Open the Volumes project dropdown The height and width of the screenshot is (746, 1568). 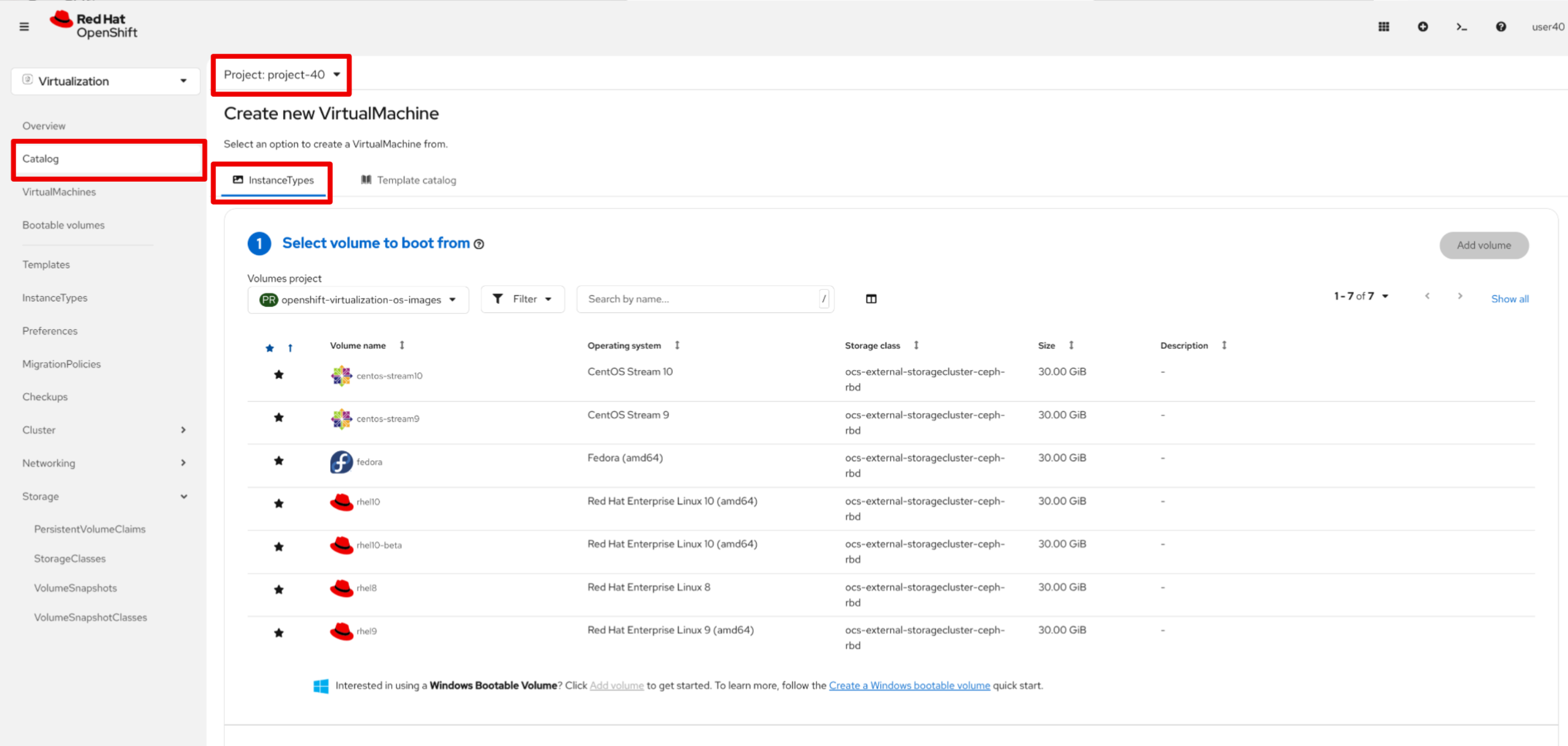[x=358, y=300]
